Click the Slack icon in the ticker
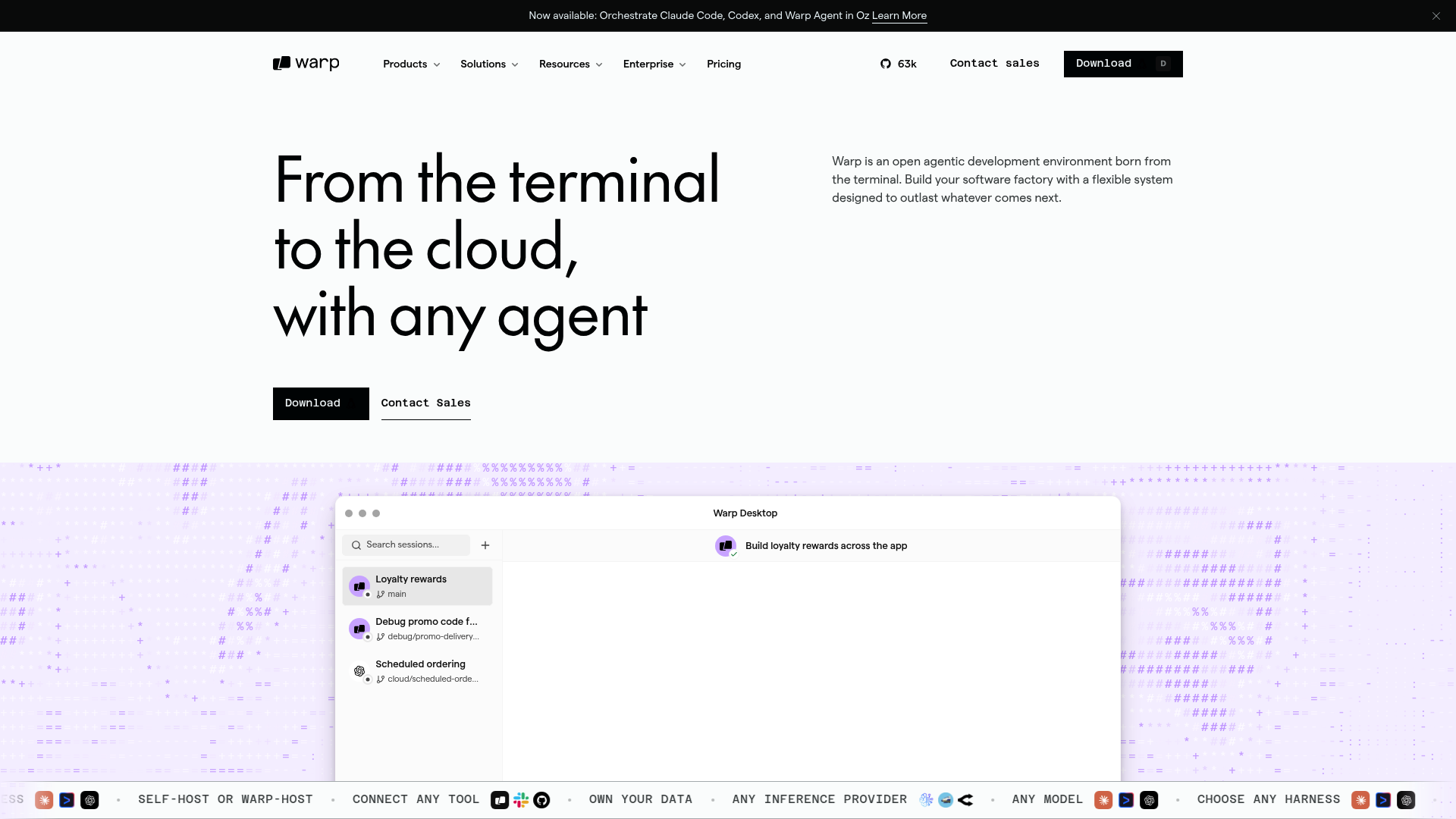The width and height of the screenshot is (1456, 819). click(x=521, y=800)
